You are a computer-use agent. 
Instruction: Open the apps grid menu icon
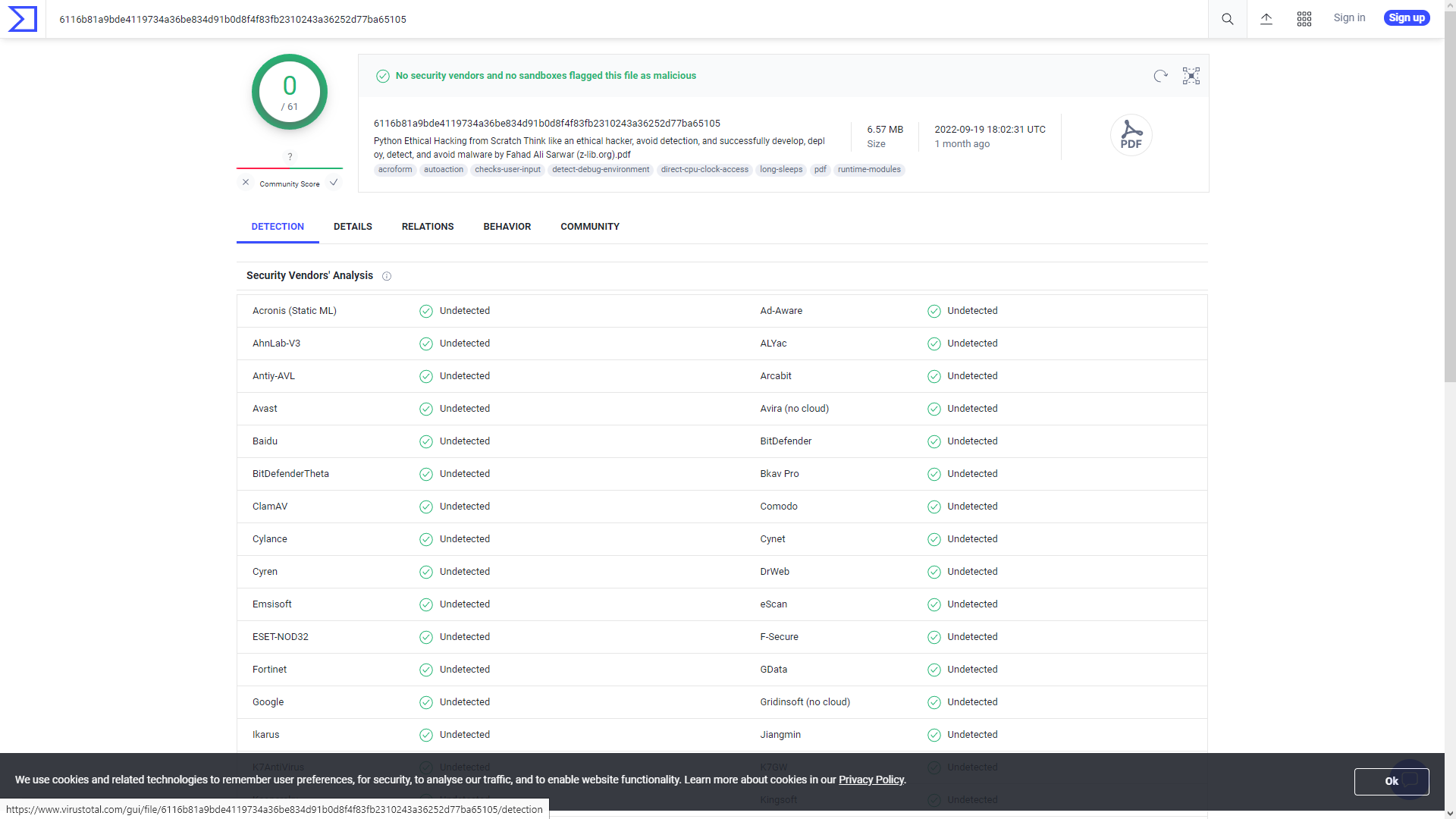point(1304,19)
